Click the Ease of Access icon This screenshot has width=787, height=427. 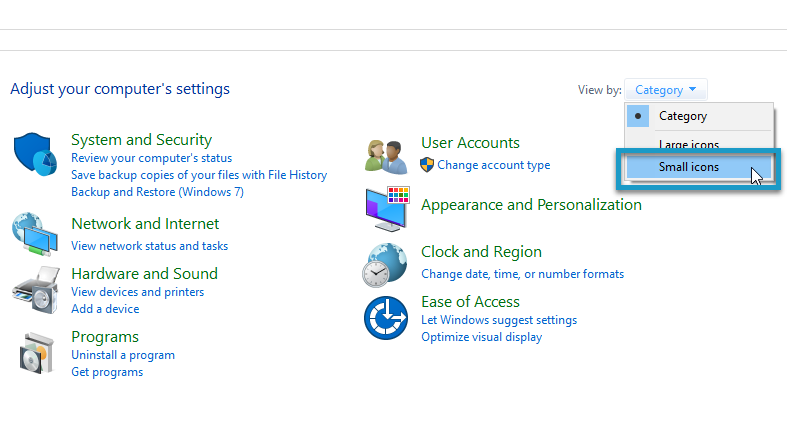(x=386, y=318)
